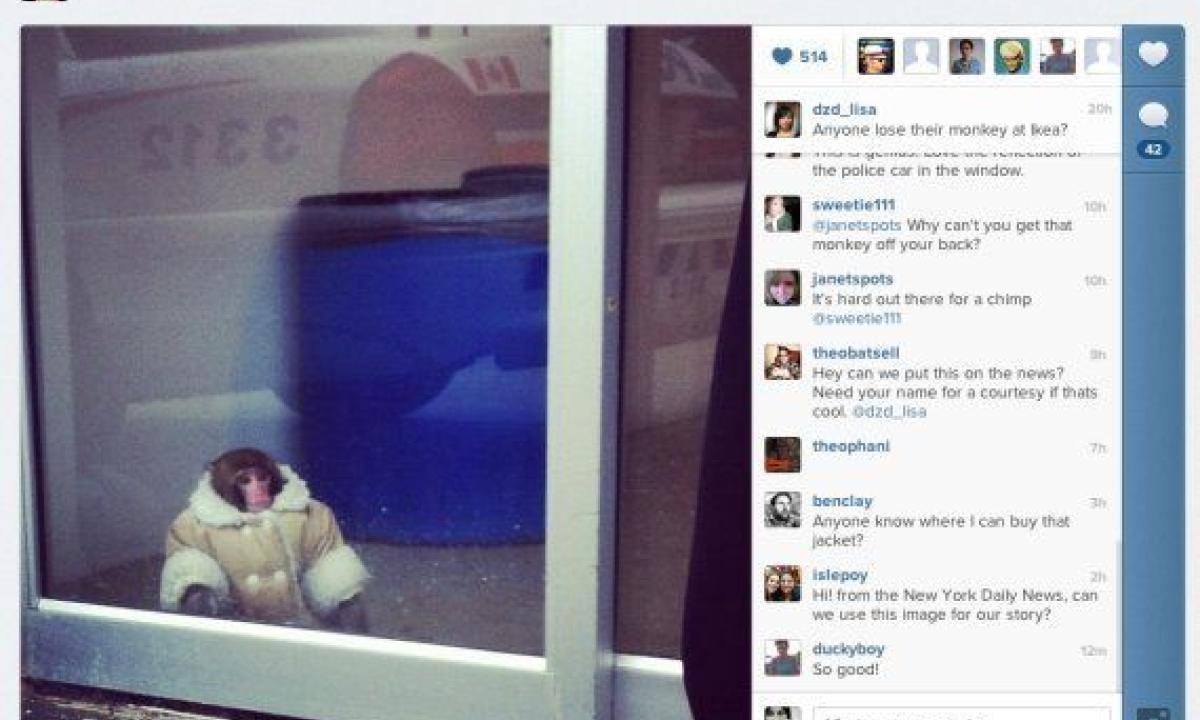Open islepoy's avatar picture
Image resolution: width=1200 pixels, height=720 pixels.
pyautogui.click(x=782, y=584)
